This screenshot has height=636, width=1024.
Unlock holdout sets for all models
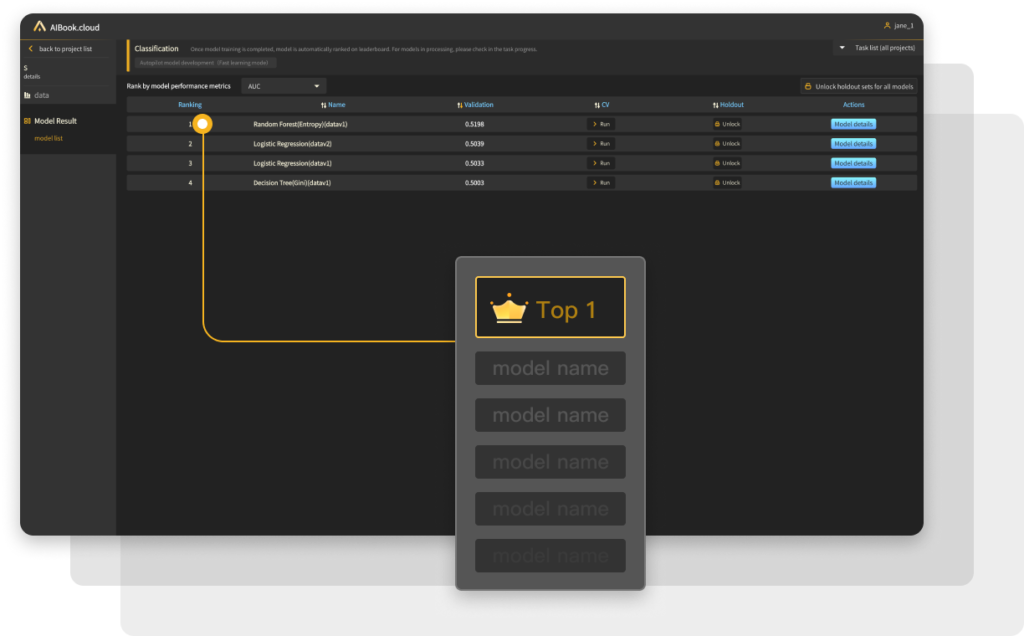point(859,87)
